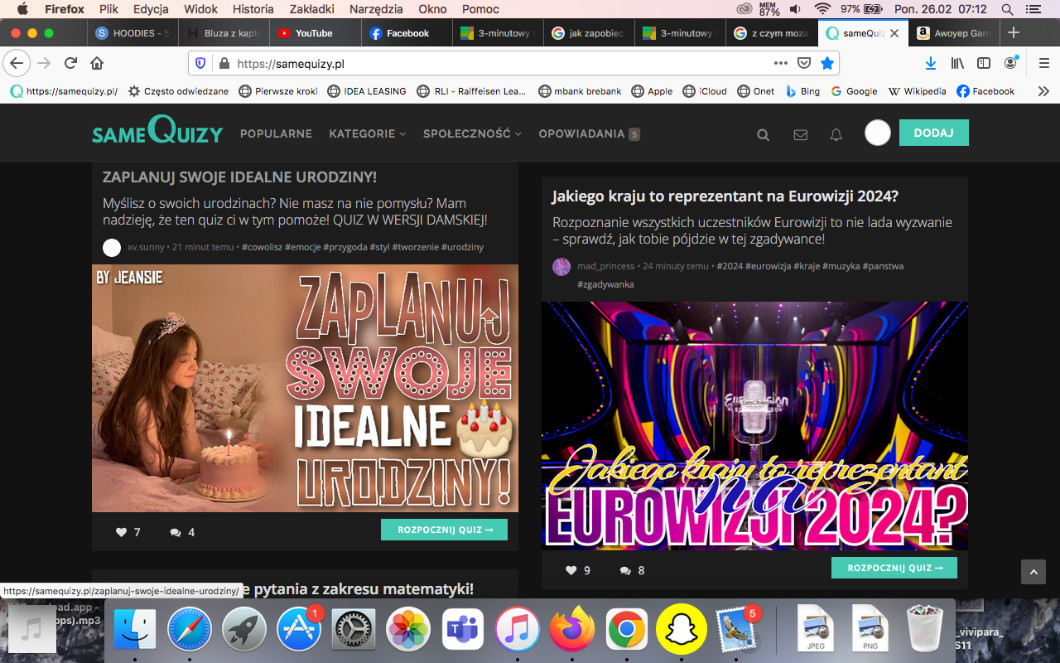Viewport: 1060px width, 663px height.
Task: Click the heart like icon under birthday quiz
Action: (x=121, y=532)
